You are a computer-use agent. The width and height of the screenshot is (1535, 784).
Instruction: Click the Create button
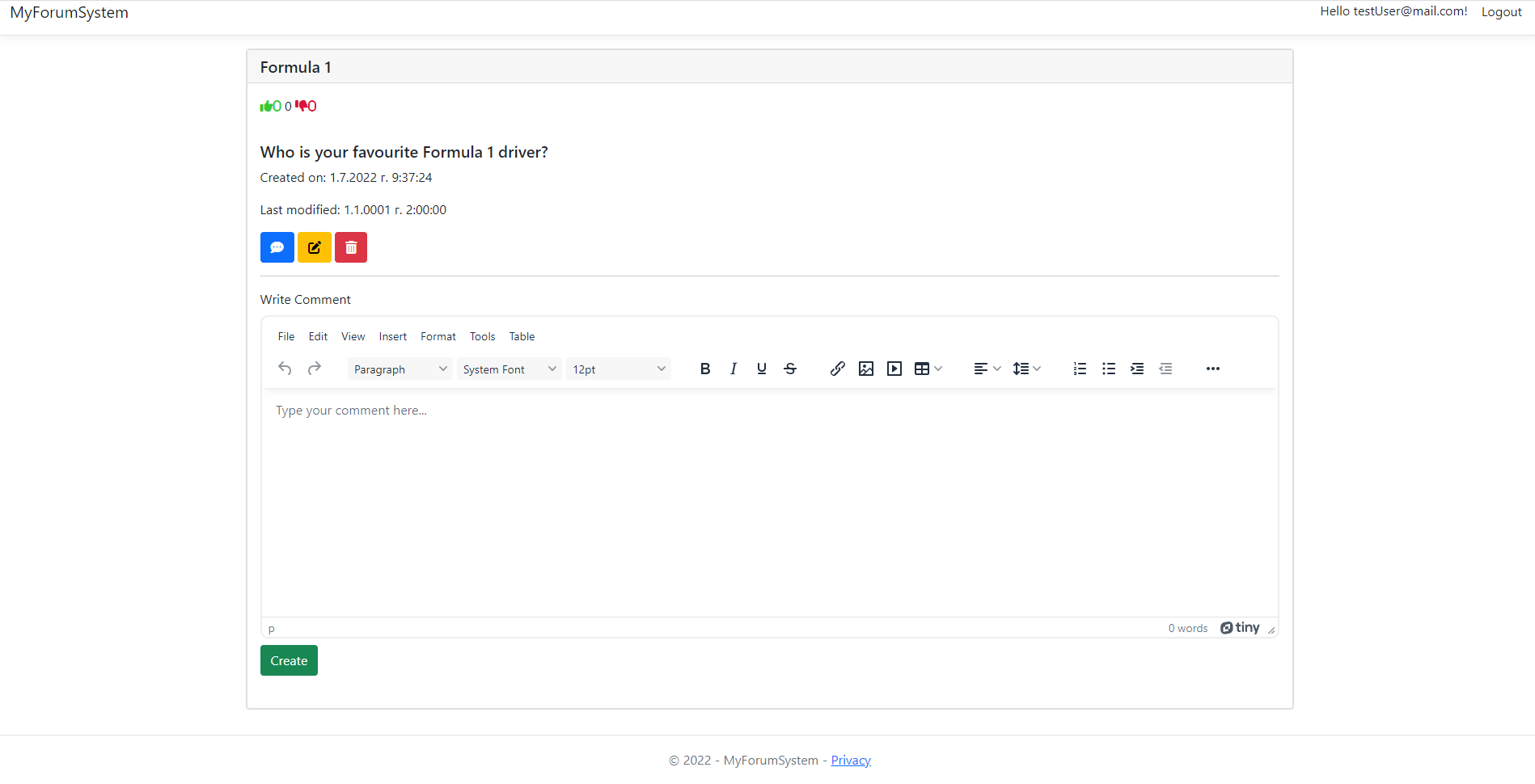288,660
